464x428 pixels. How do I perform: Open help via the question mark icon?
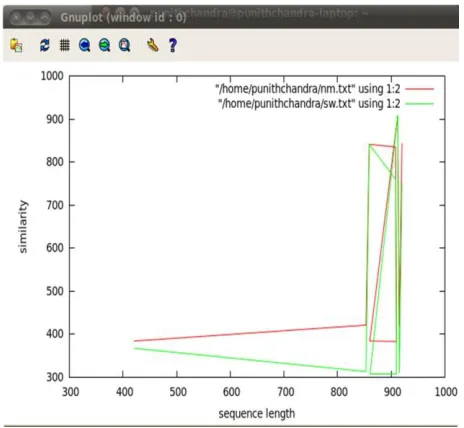click(173, 45)
